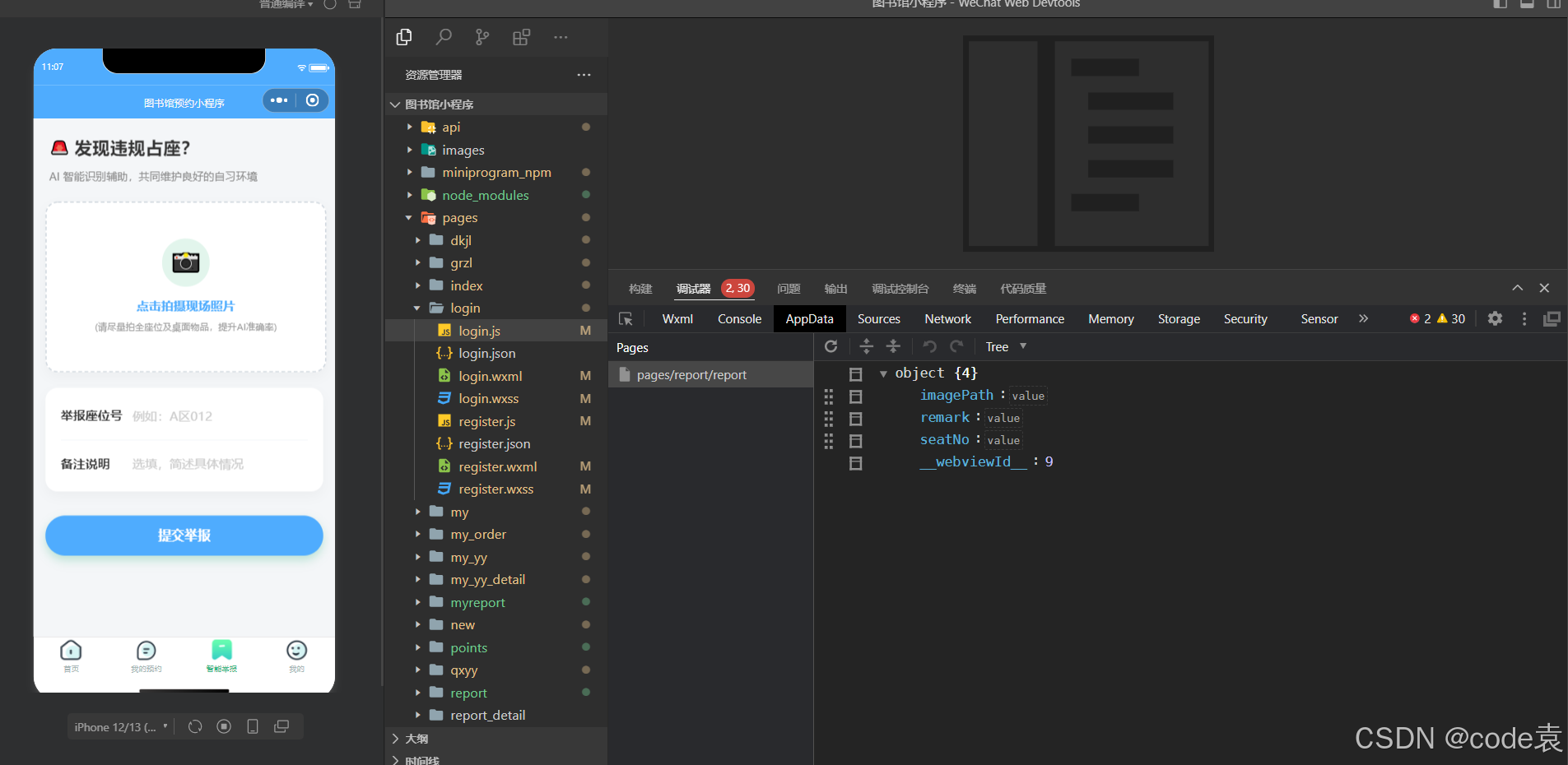Click the simulator phone device icon
Screen dimensions: 1568x765
[253, 726]
